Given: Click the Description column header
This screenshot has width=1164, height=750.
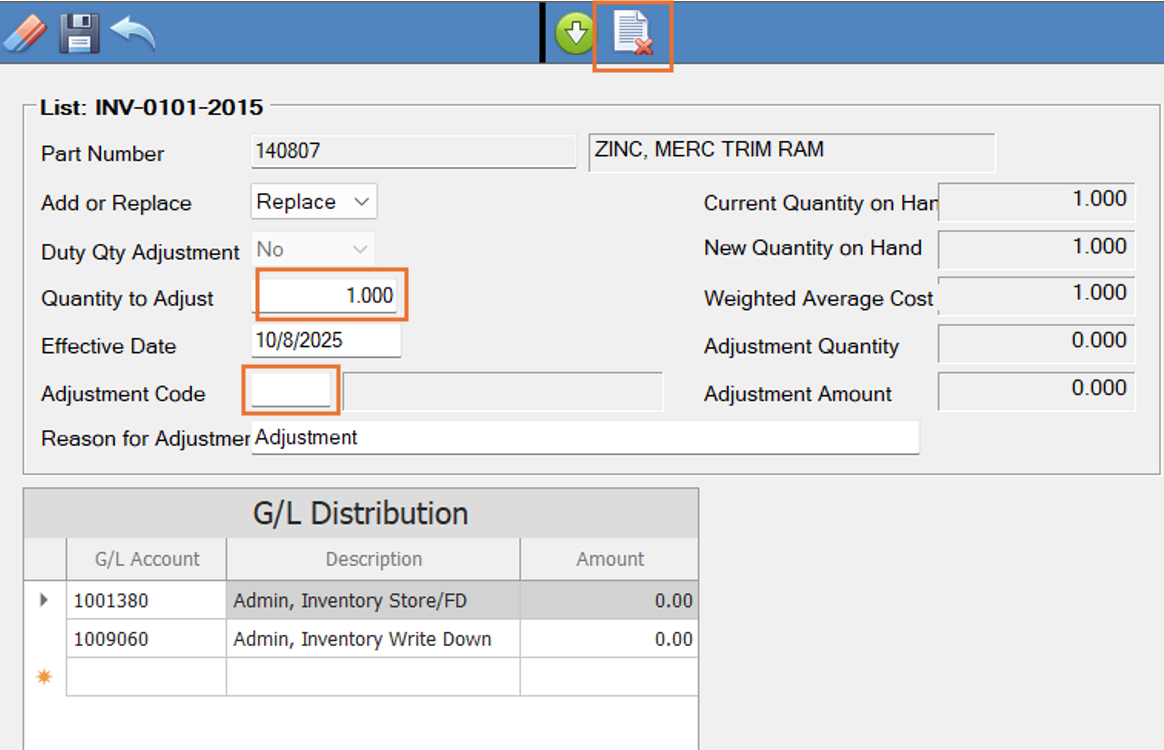Looking at the screenshot, I should [373, 559].
